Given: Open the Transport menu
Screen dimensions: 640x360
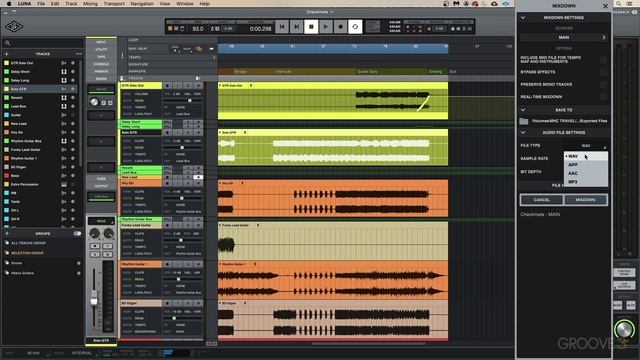Looking at the screenshot, I should tap(114, 4).
